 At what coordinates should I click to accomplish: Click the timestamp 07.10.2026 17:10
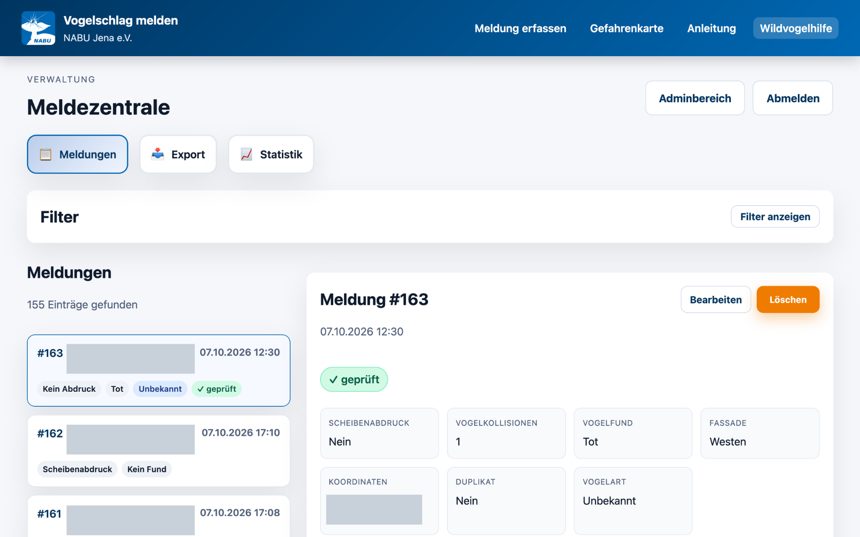(240, 433)
